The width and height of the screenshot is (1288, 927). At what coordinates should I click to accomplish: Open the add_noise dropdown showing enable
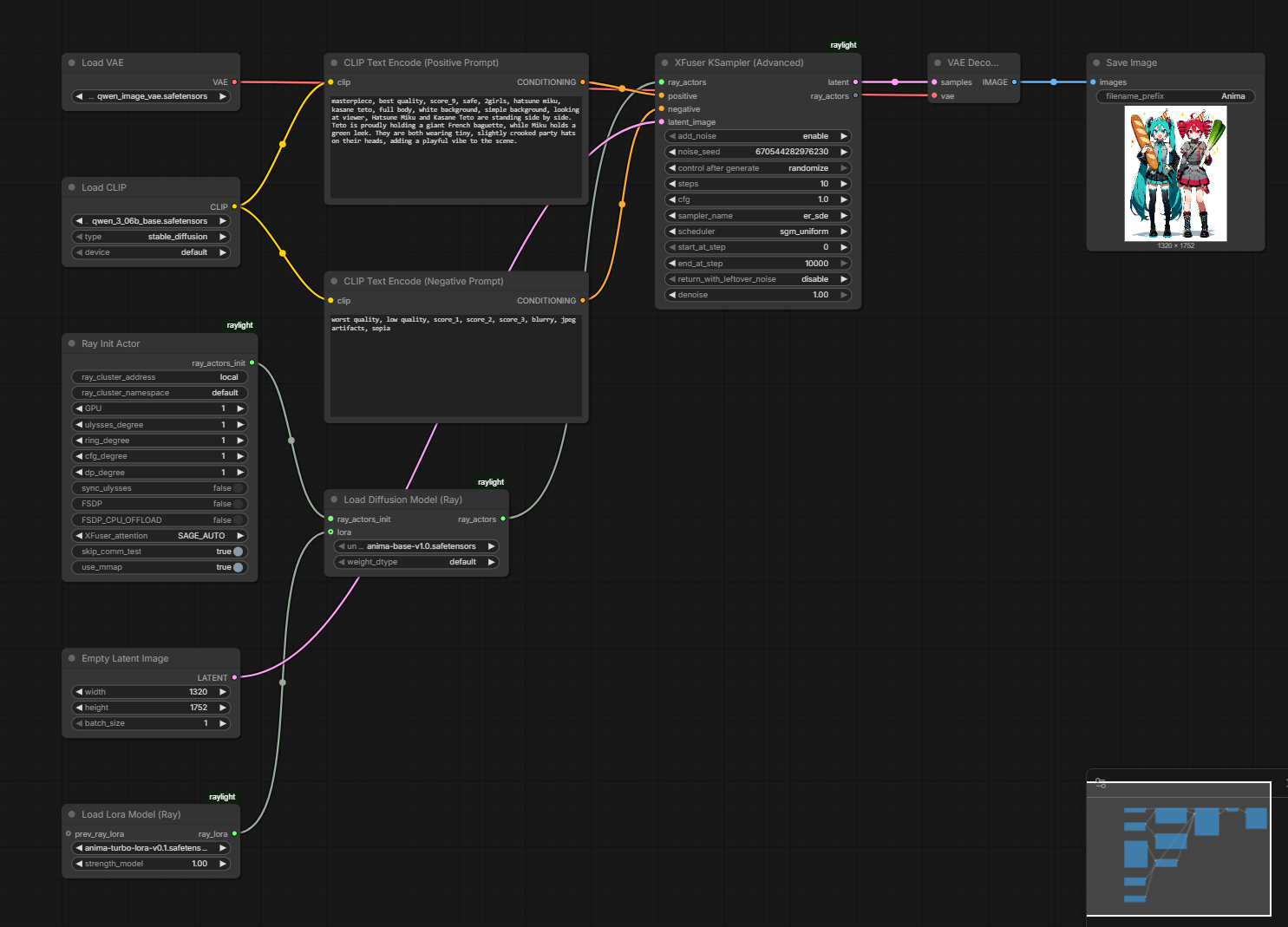pyautogui.click(x=758, y=136)
